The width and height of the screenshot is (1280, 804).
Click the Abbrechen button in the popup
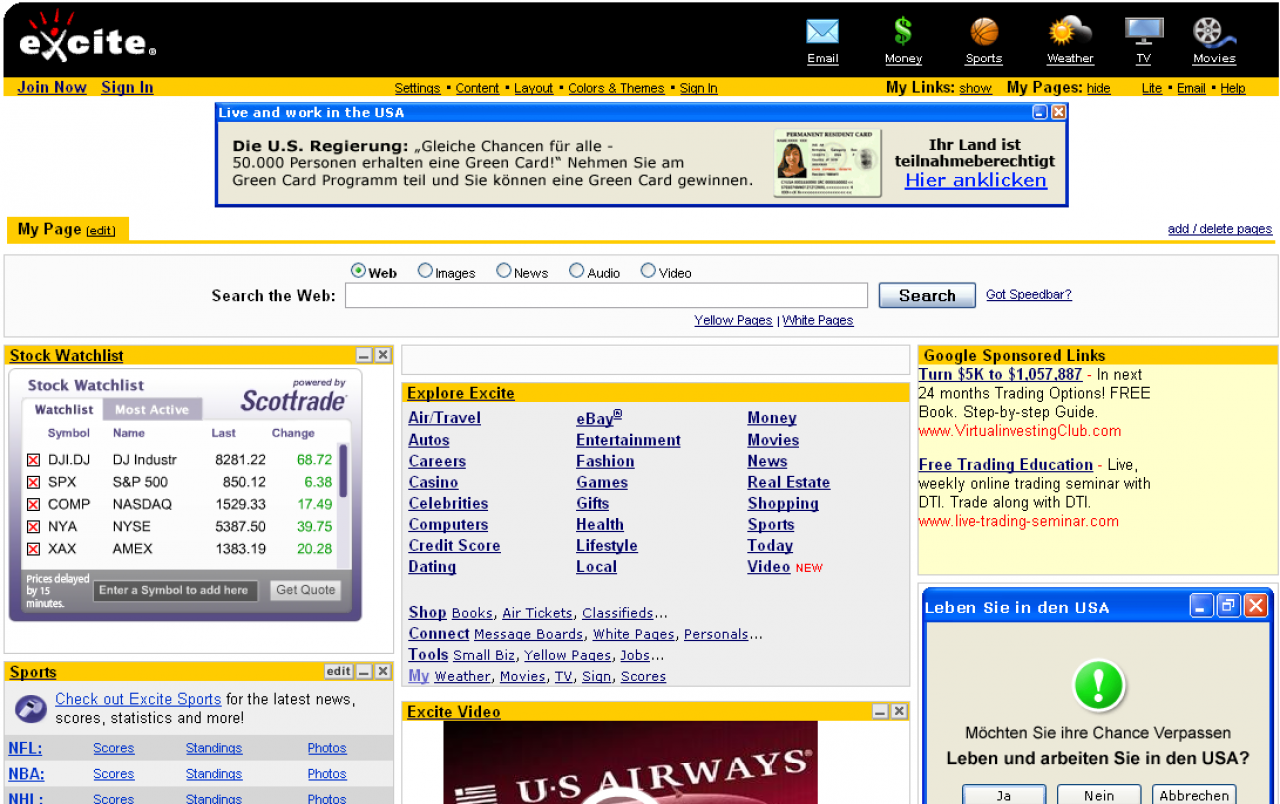click(x=1195, y=795)
